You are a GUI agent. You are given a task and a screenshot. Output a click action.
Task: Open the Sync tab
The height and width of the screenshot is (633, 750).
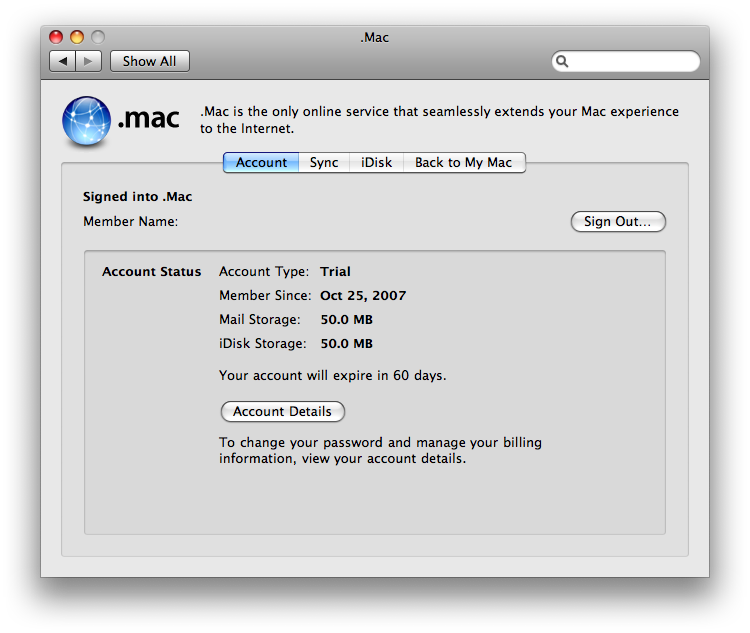(x=324, y=163)
